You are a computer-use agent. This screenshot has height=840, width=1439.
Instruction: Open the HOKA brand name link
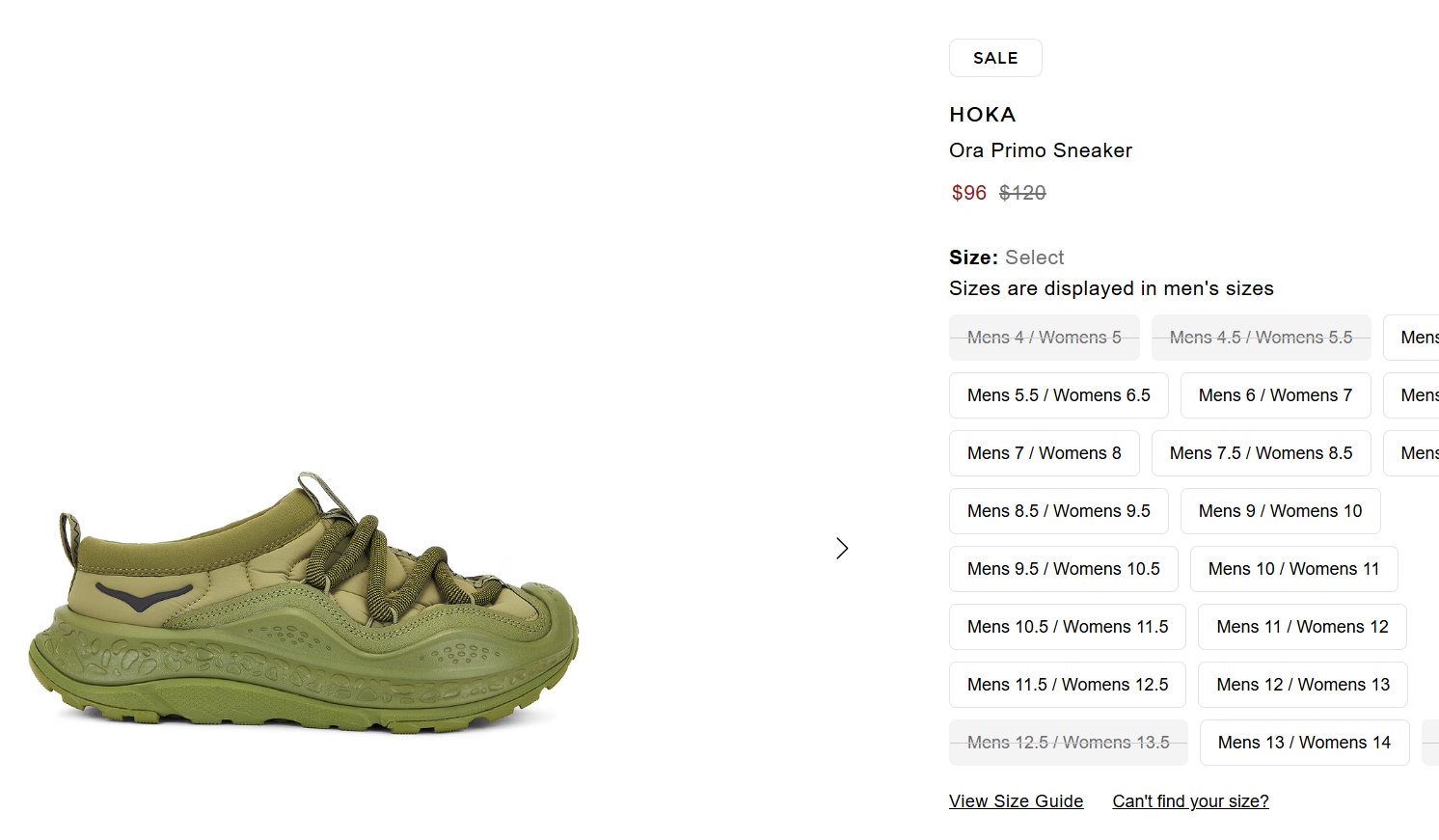tap(983, 115)
